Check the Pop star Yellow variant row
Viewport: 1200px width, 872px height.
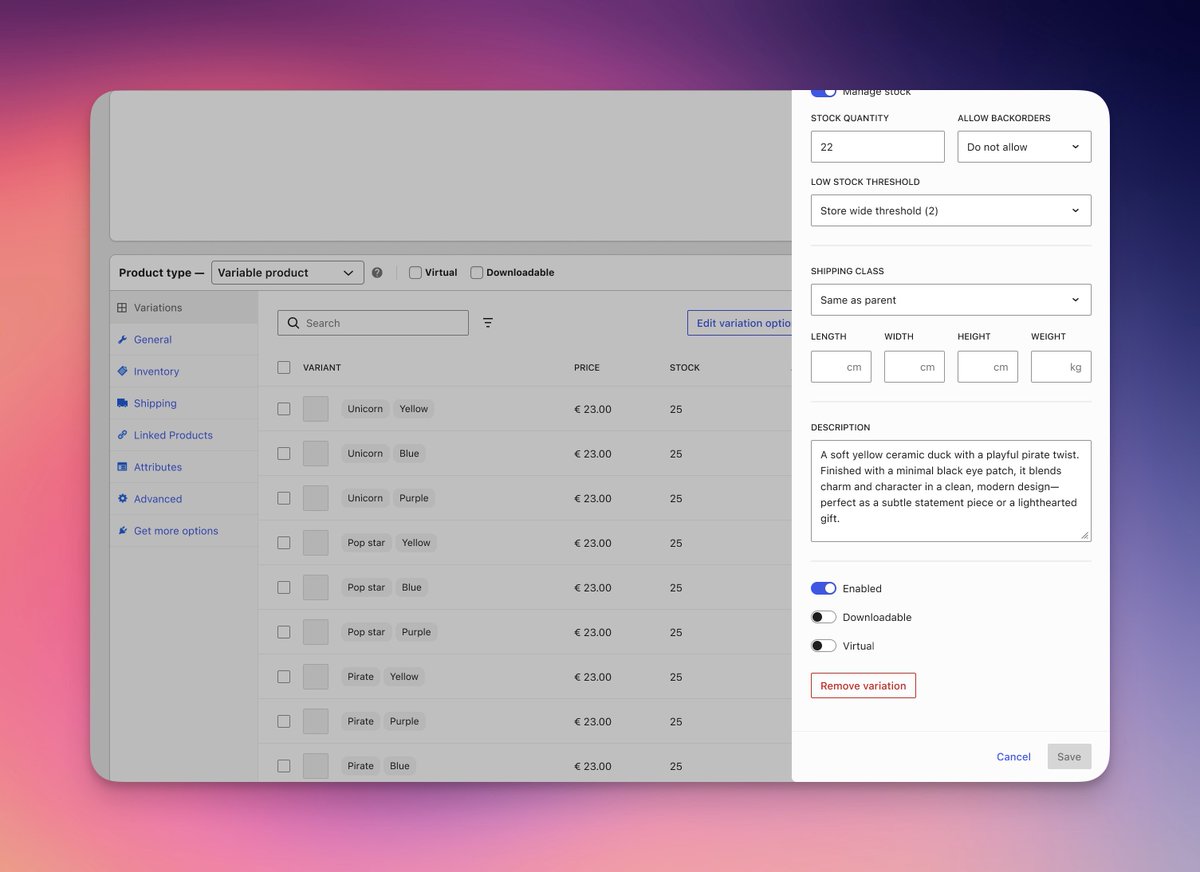[284, 543]
